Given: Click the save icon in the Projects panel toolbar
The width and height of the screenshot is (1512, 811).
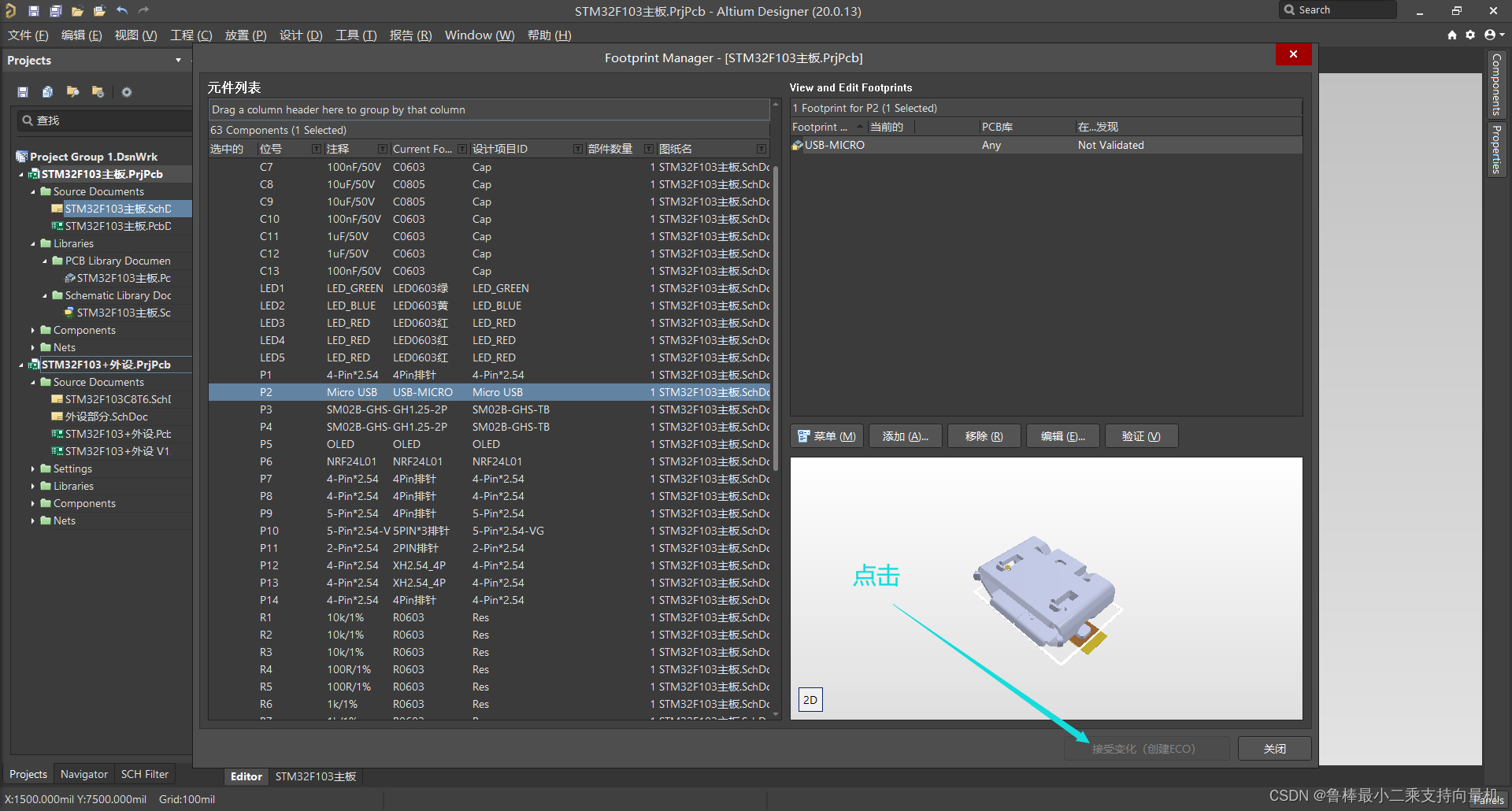Looking at the screenshot, I should pos(23,92).
